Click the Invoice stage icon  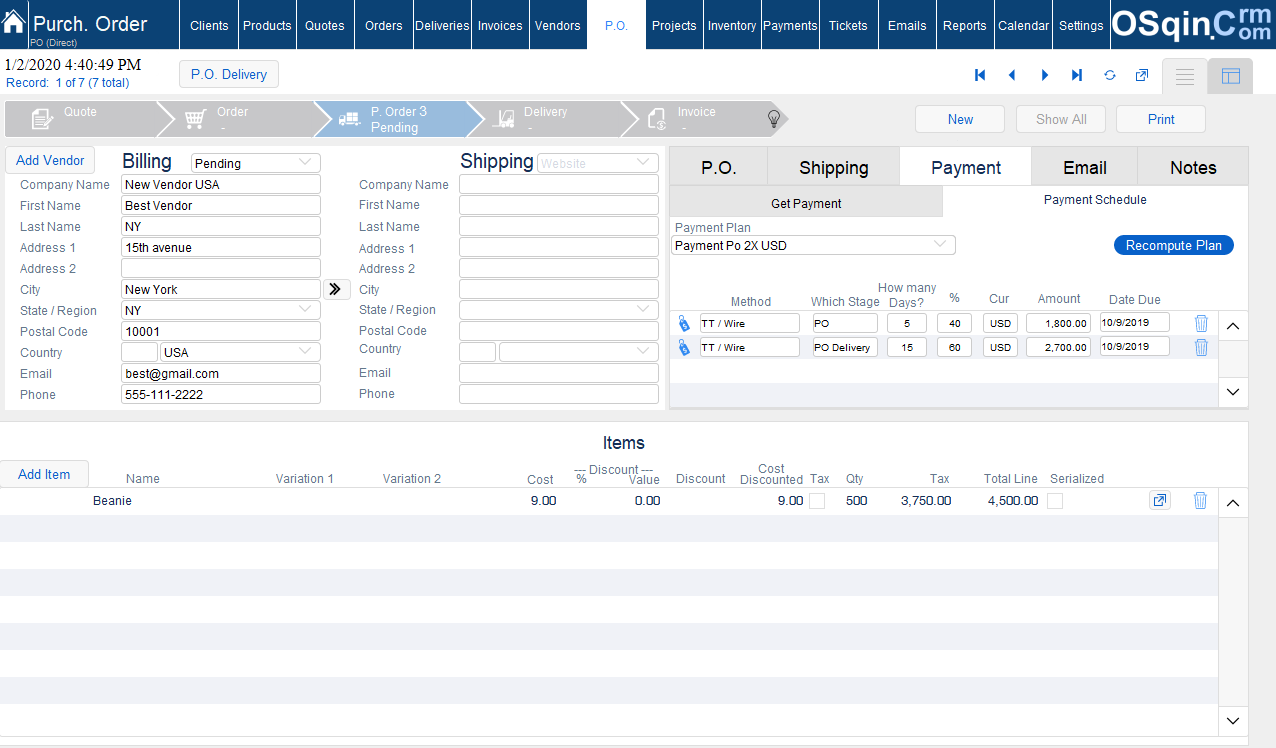657,120
